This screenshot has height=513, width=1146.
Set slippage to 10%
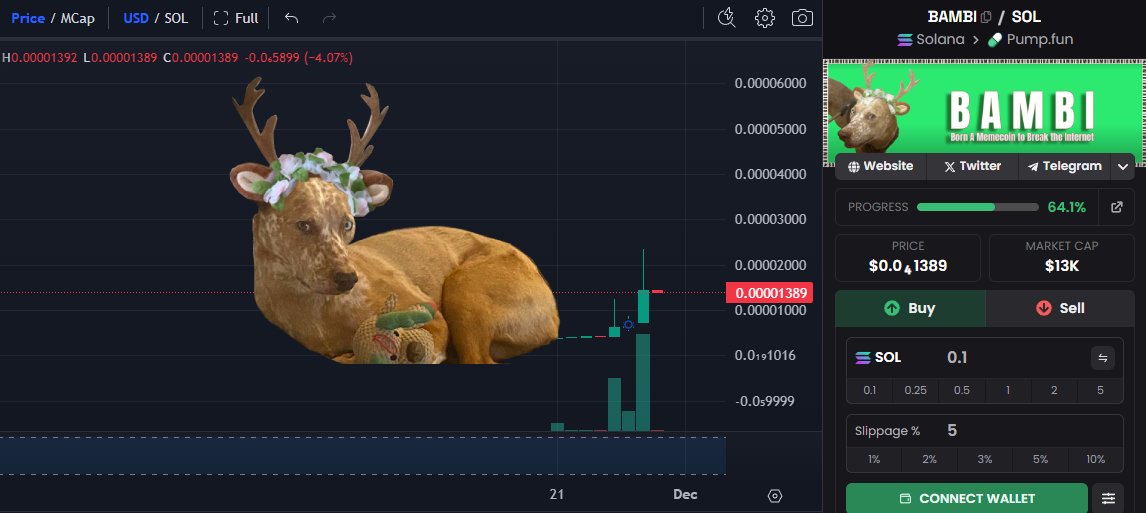tap(1096, 460)
